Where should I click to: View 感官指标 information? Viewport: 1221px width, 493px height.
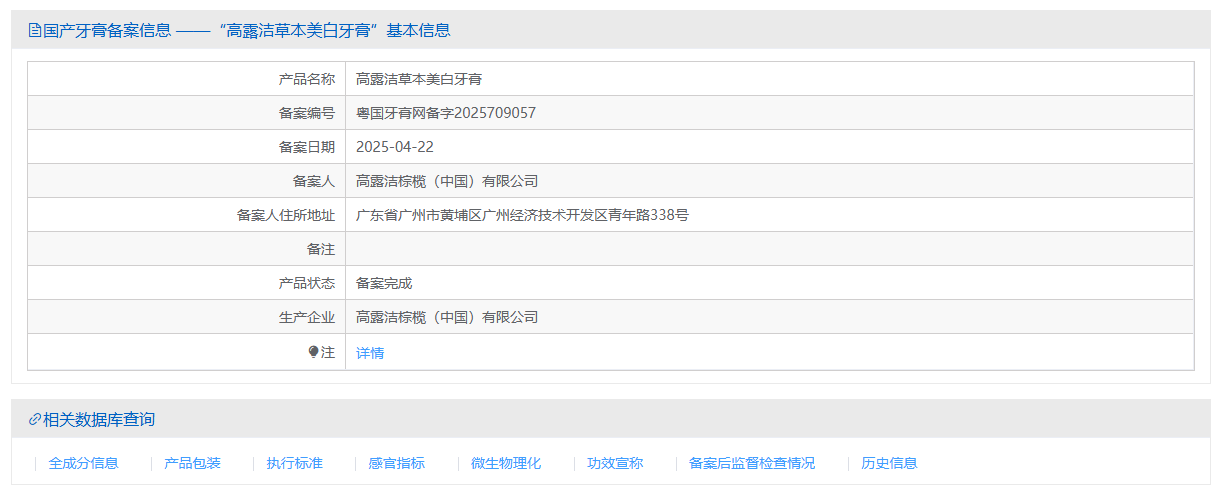(397, 463)
